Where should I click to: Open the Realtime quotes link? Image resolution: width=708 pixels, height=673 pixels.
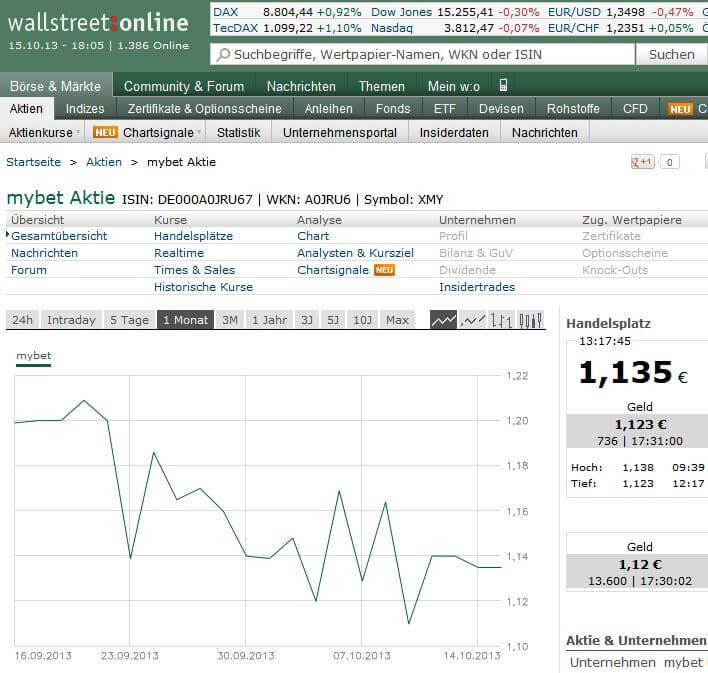point(179,253)
